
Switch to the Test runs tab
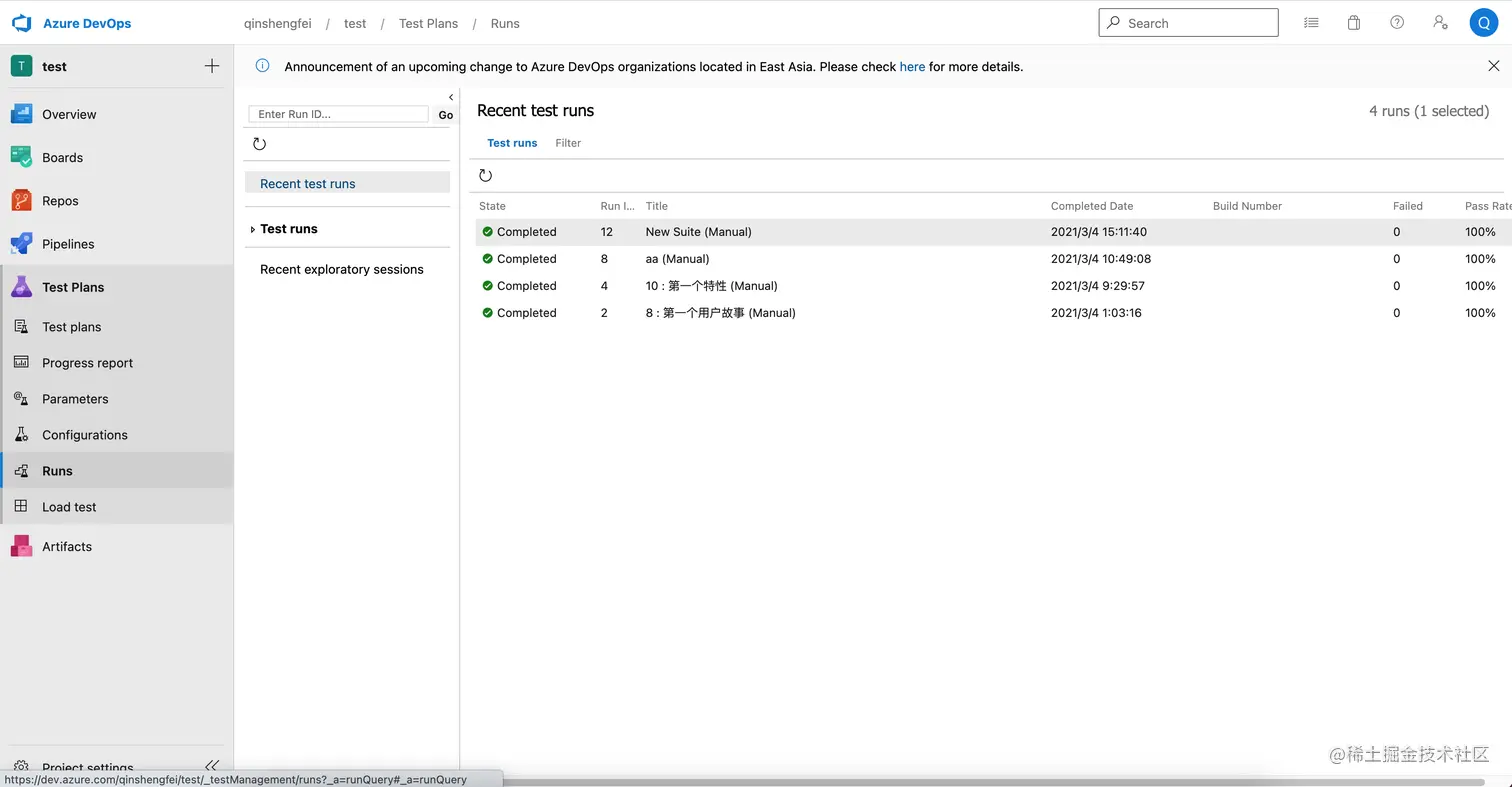[512, 143]
